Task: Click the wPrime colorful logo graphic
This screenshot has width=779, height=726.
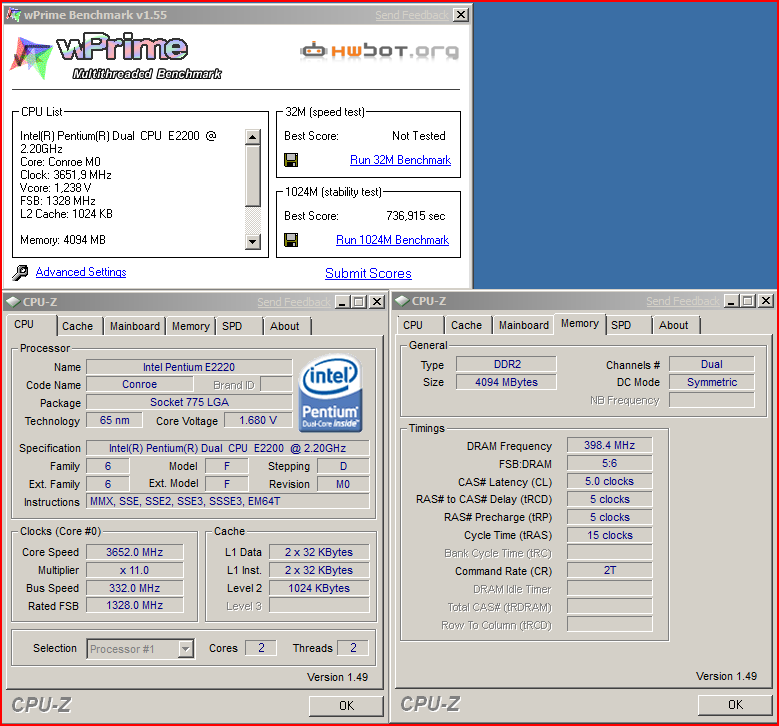Action: pos(31,57)
